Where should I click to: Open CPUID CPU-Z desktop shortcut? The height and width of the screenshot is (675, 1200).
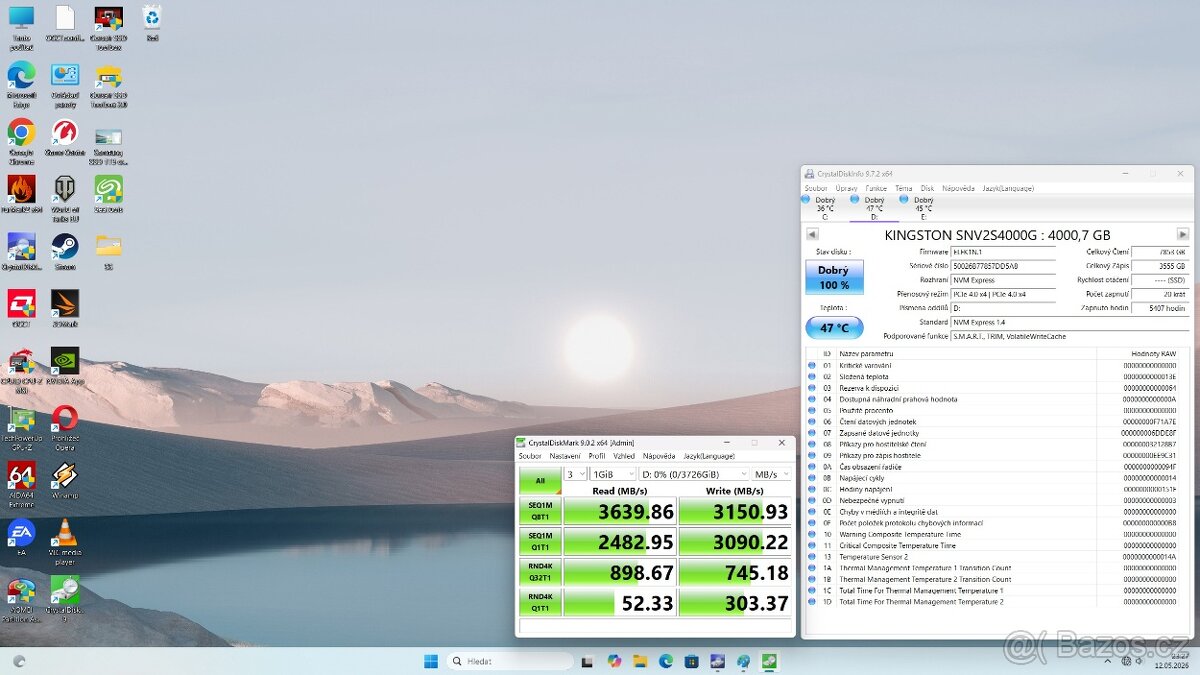coord(21,369)
